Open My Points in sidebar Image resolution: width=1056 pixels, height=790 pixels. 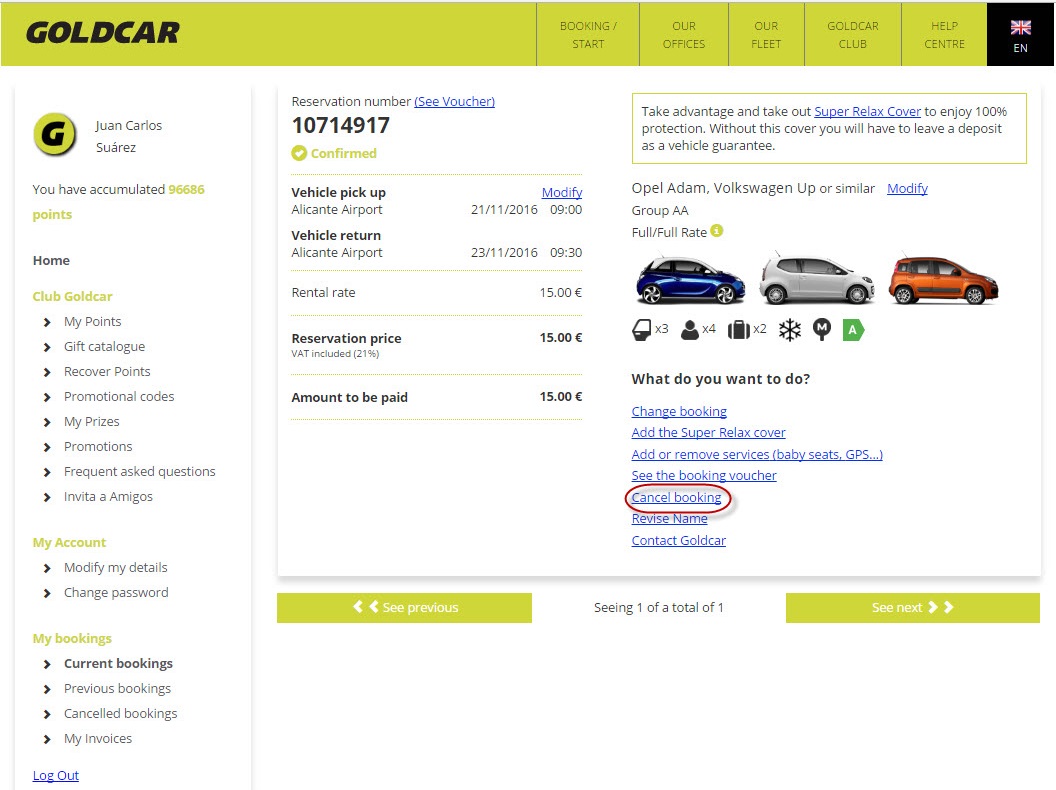tap(92, 321)
